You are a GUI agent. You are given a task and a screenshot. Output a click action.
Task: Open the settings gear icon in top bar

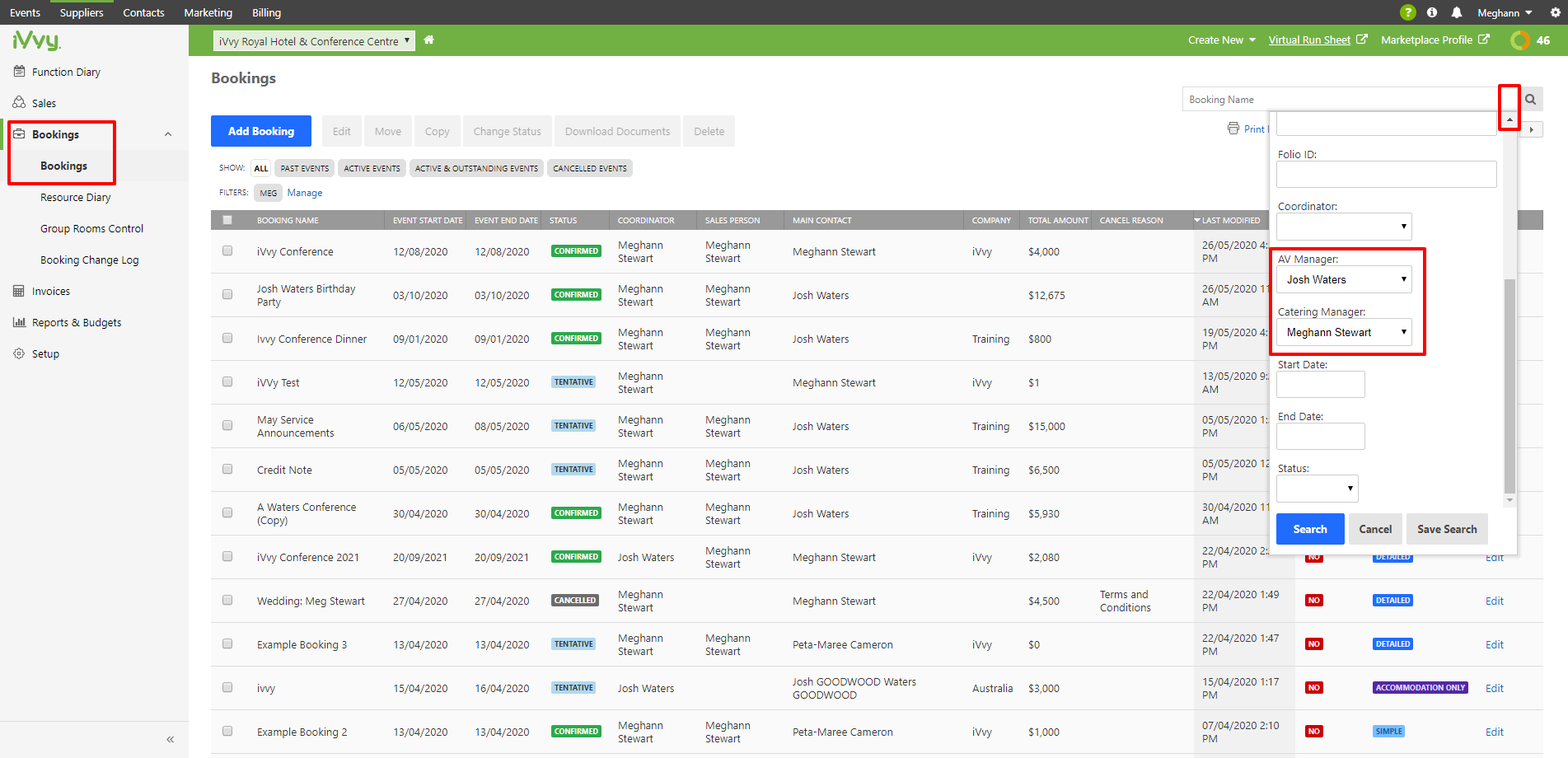pyautogui.click(x=1556, y=12)
